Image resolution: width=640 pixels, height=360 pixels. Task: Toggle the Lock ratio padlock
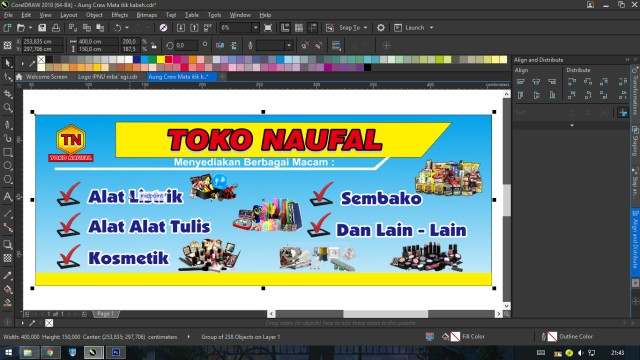tap(153, 45)
